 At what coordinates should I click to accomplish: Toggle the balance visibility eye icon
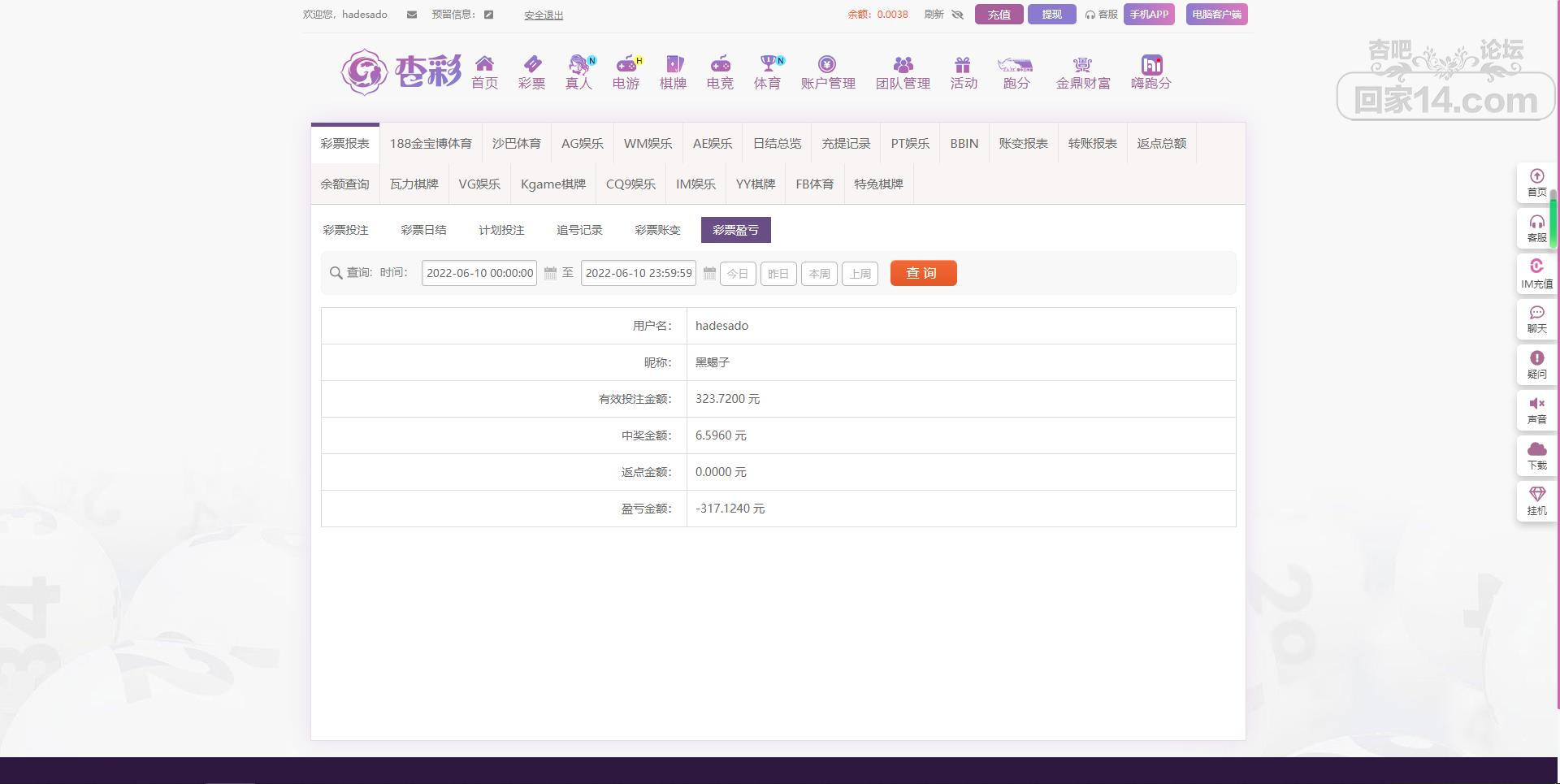coord(957,15)
